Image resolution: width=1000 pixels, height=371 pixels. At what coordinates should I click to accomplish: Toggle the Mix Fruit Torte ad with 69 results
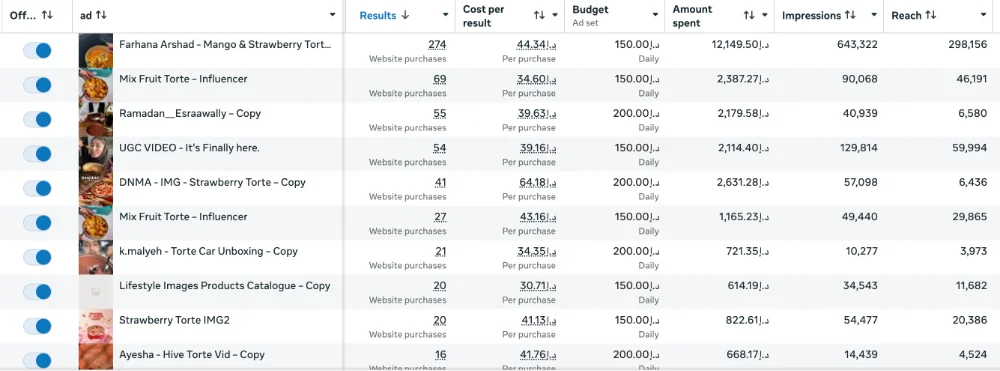click(x=37, y=85)
